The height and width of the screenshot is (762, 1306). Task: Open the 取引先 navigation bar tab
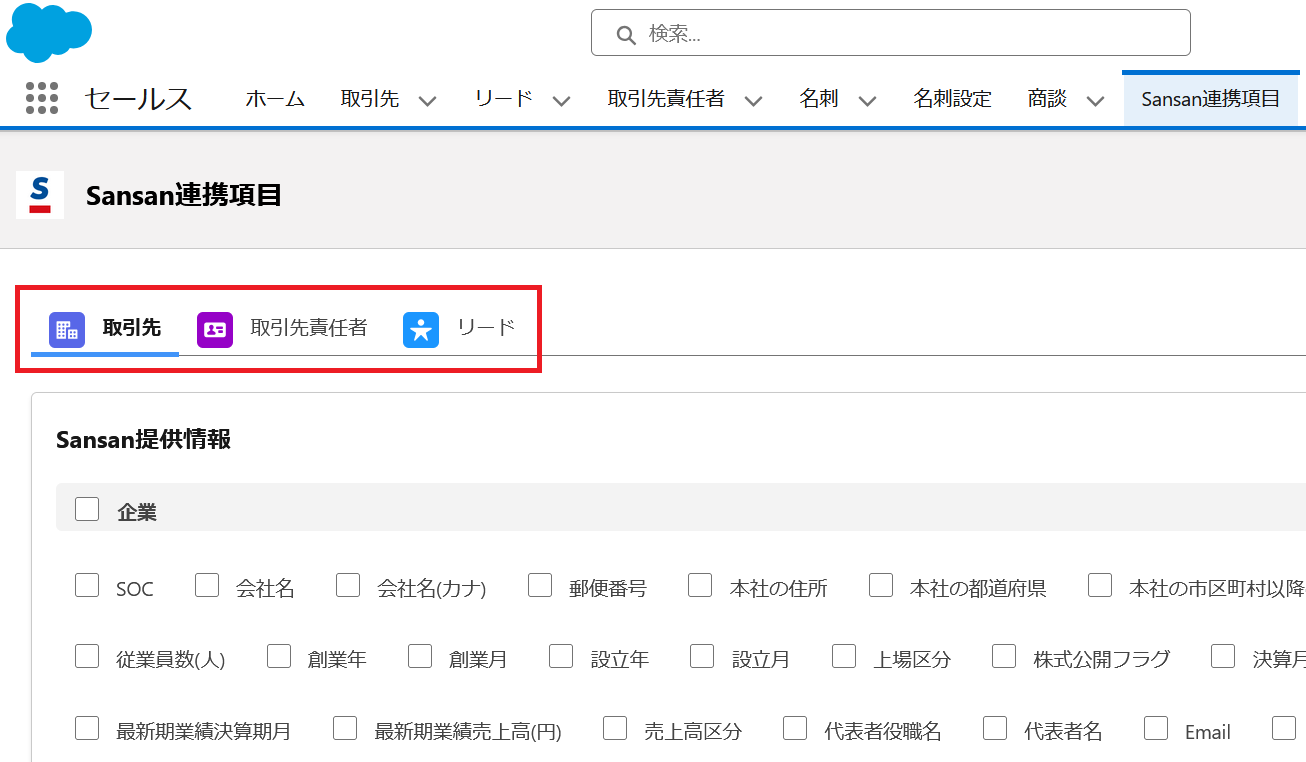[x=370, y=99]
